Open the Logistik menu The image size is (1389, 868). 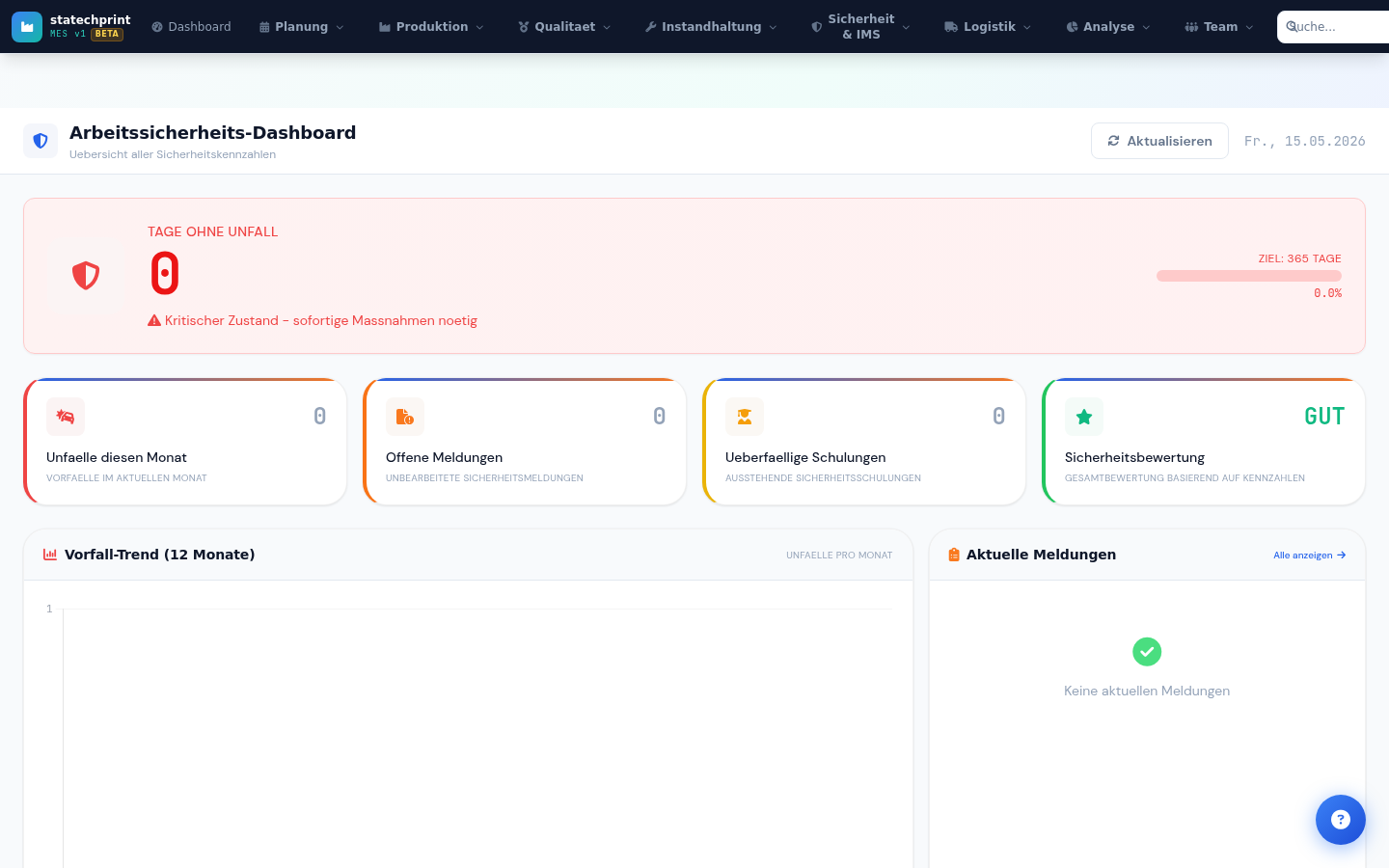990,27
